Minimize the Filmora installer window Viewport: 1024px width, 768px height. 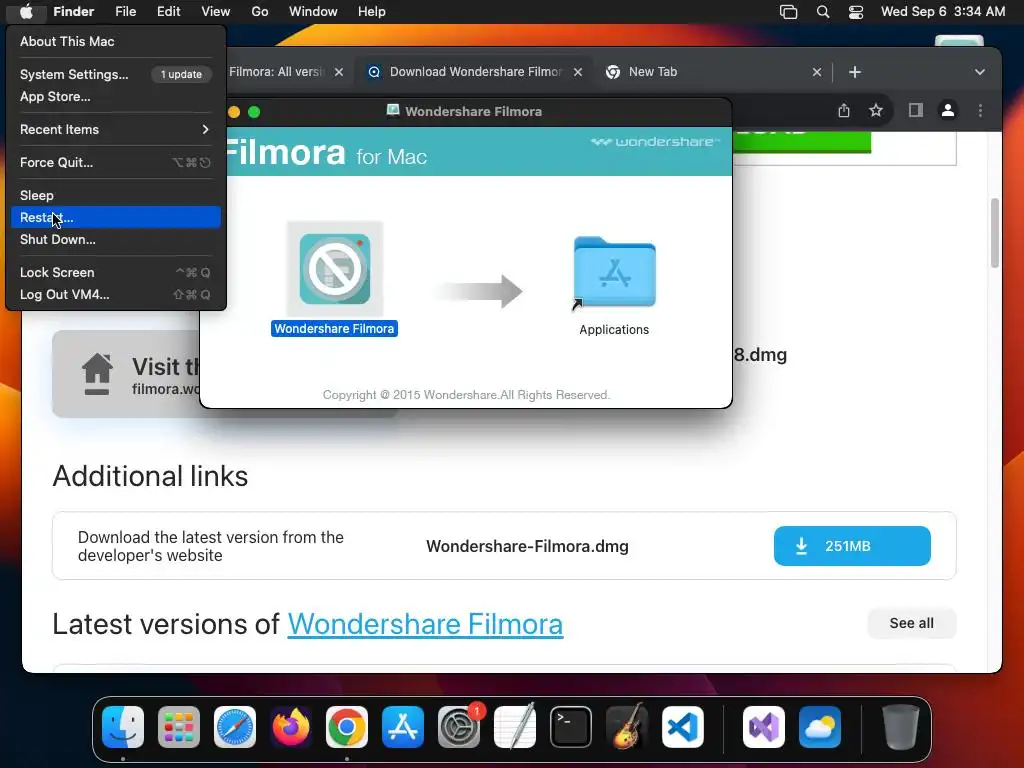[234, 112]
